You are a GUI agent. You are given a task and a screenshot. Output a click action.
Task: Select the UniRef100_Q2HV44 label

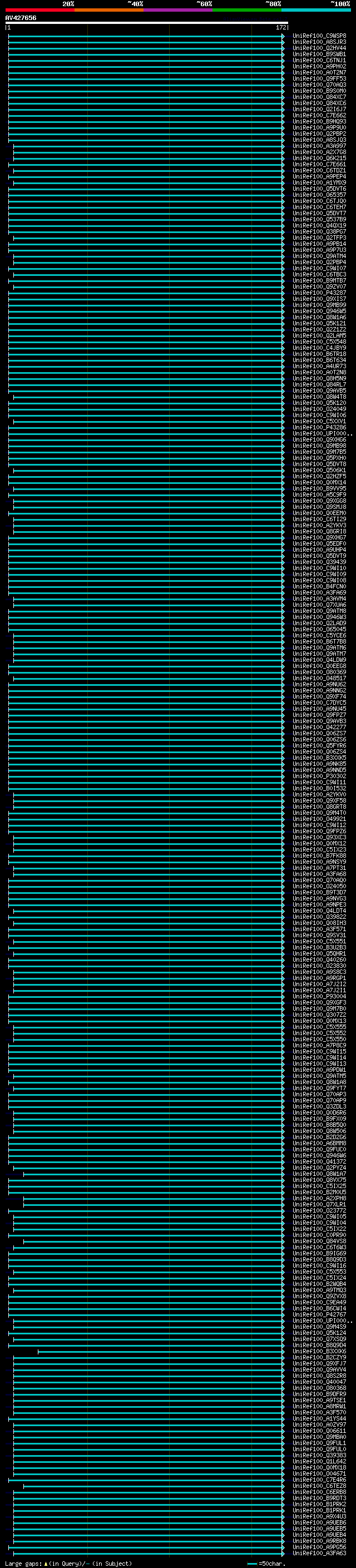click(x=319, y=48)
